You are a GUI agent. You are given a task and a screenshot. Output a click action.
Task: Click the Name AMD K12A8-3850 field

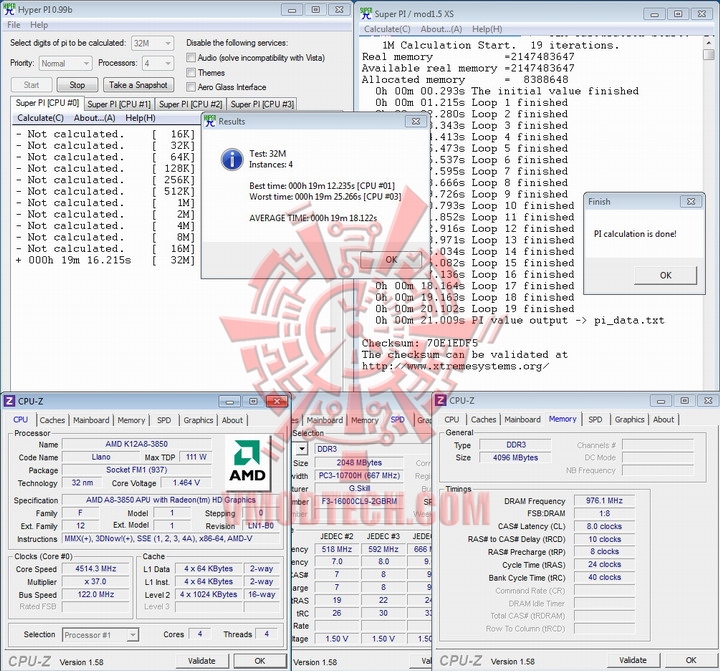(136, 444)
